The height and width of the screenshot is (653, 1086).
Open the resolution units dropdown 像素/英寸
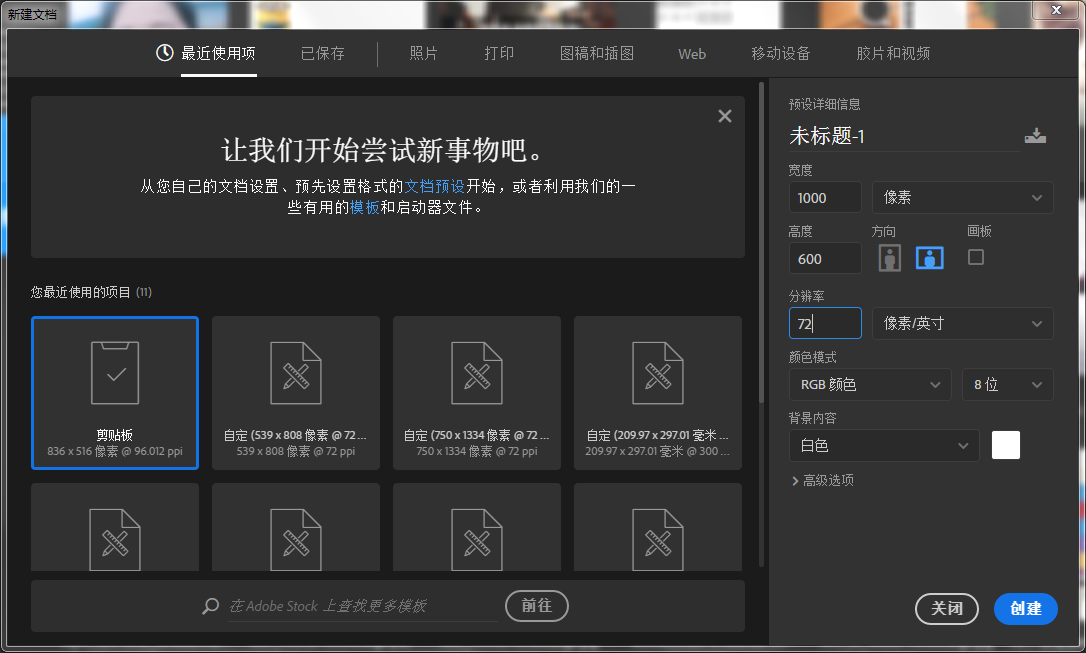coord(962,323)
